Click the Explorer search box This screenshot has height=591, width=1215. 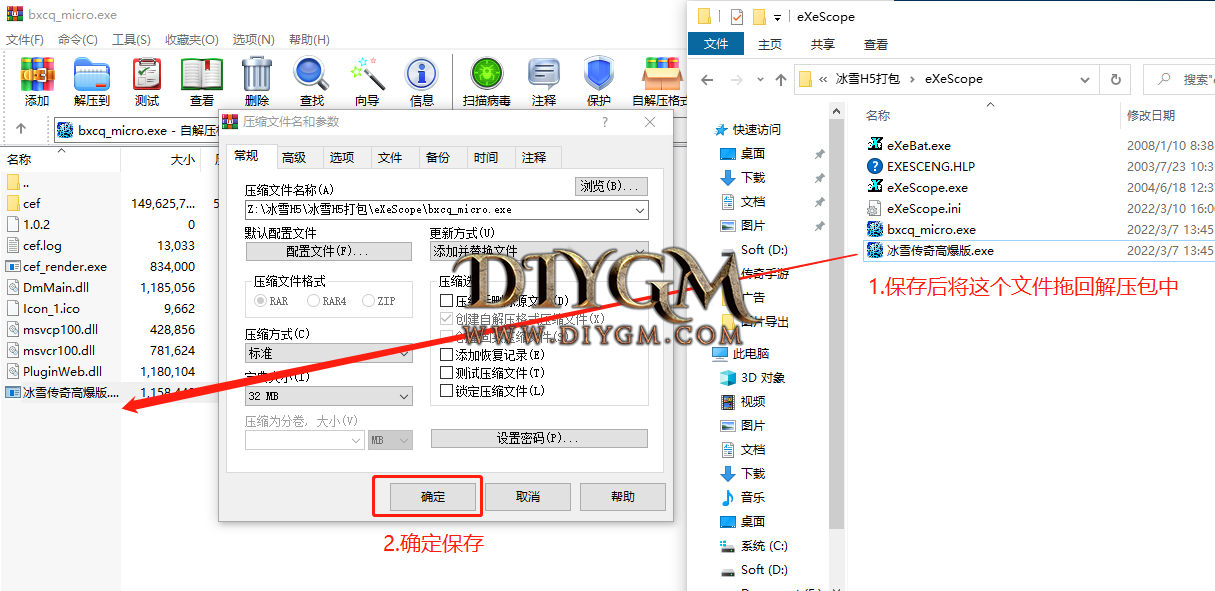(1180, 79)
